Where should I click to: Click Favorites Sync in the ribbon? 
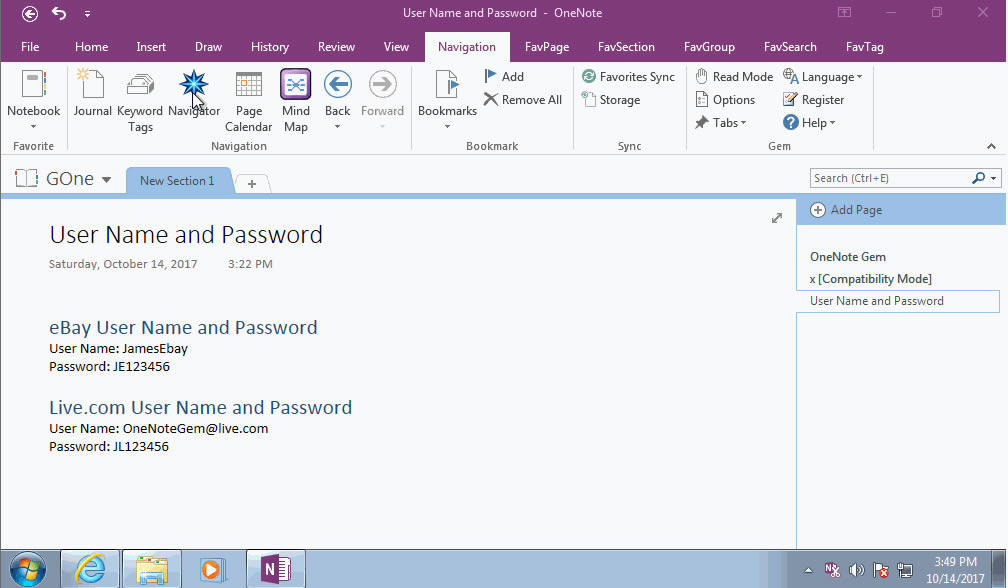tap(629, 77)
